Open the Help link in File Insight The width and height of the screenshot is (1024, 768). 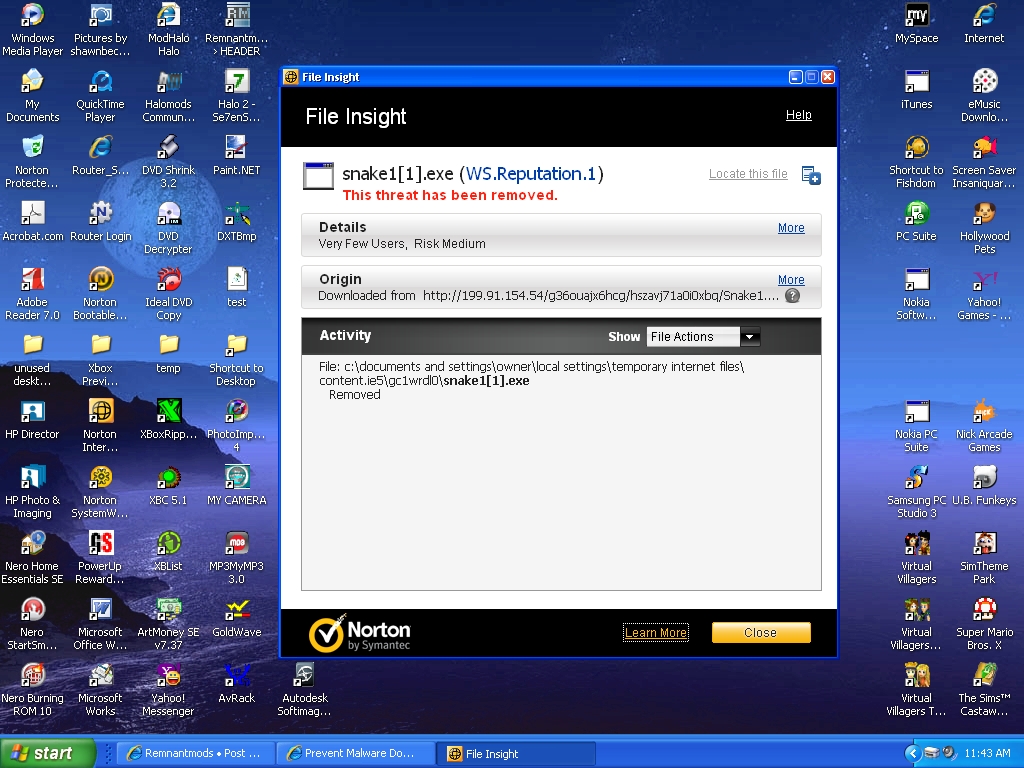coord(798,115)
